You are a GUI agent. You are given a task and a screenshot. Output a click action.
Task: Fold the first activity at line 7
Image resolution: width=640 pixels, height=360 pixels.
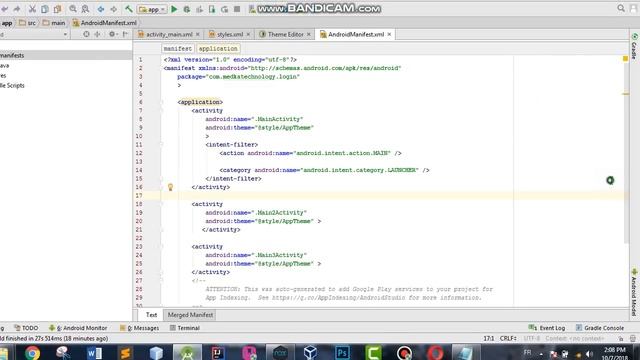(x=161, y=111)
